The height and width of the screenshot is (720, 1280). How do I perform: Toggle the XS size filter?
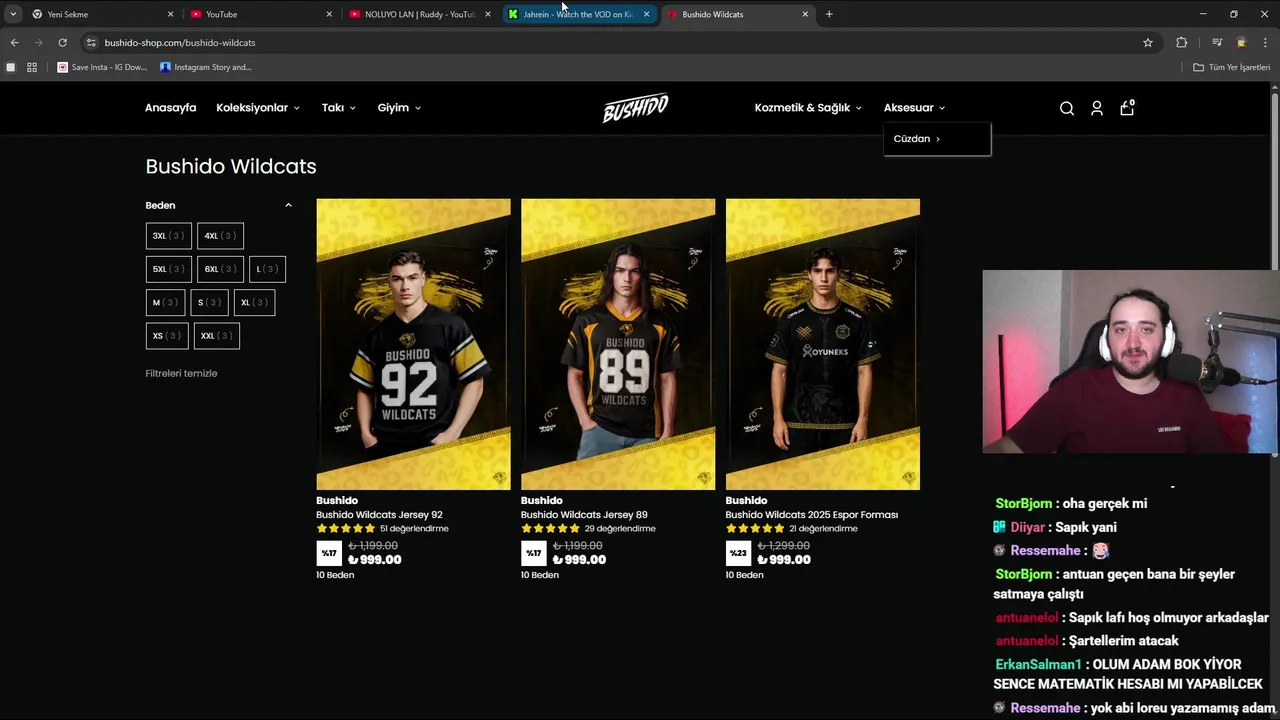point(167,336)
